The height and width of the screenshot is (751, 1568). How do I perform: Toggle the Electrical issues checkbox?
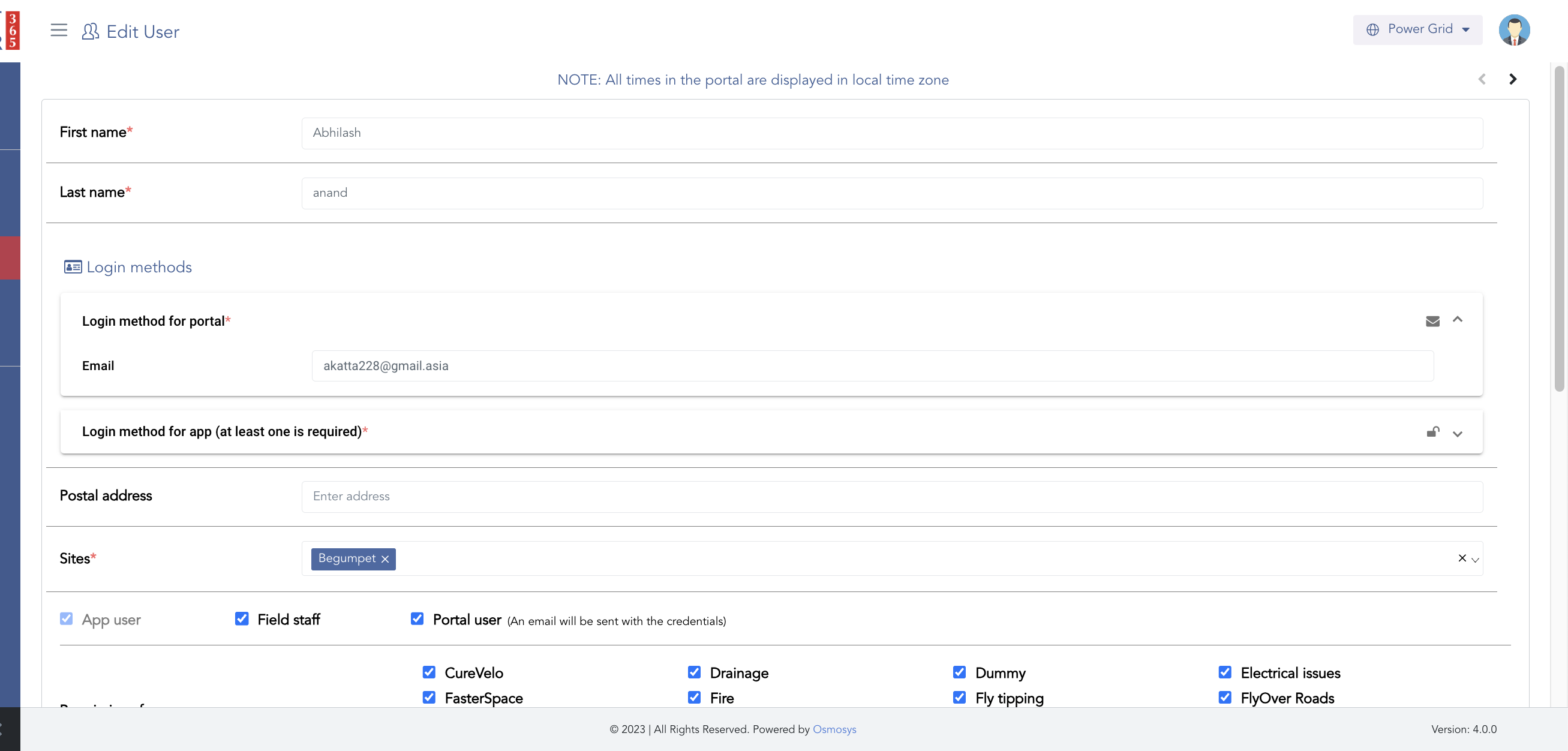(1225, 672)
